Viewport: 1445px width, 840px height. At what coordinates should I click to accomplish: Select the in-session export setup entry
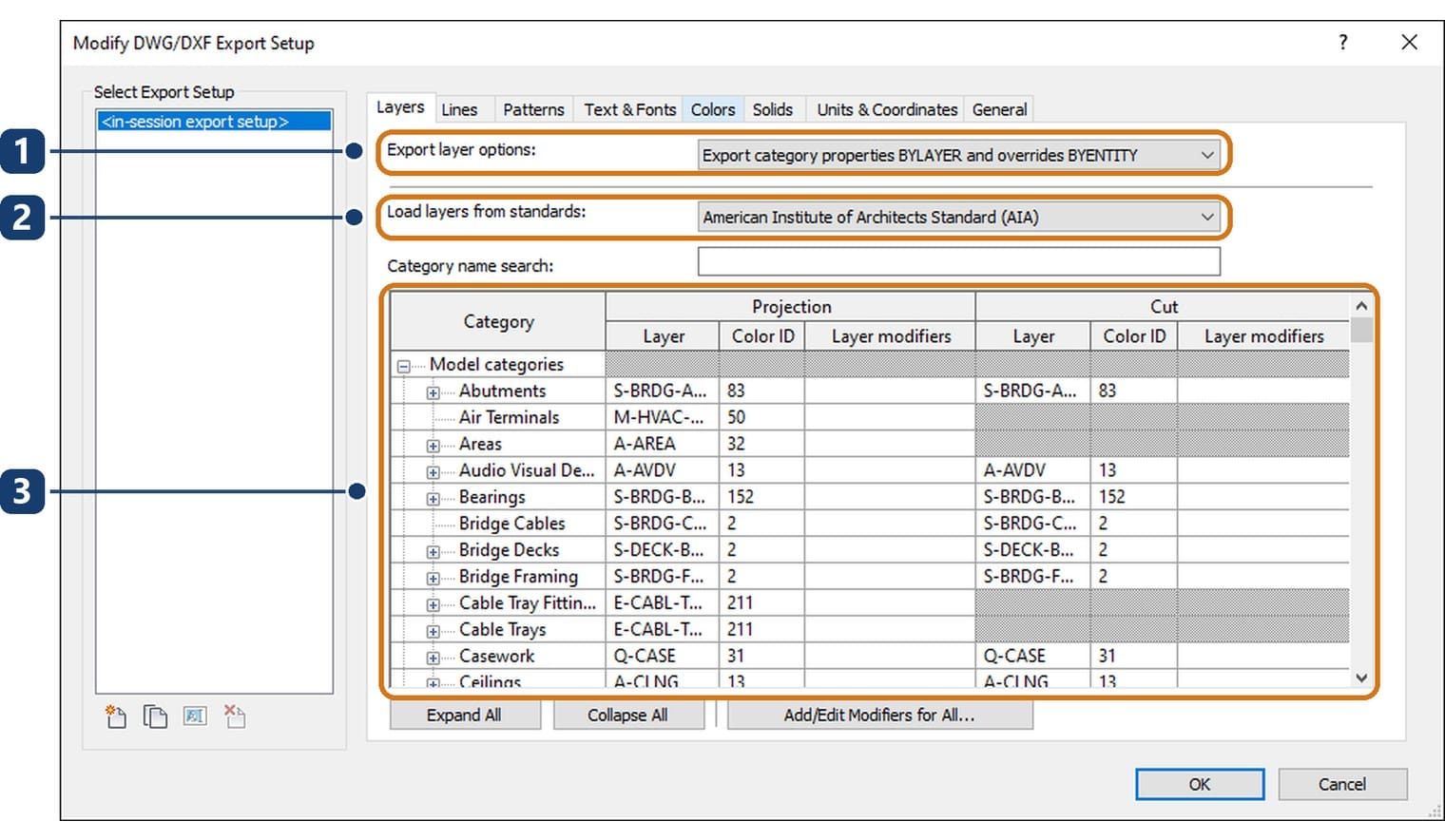(215, 122)
